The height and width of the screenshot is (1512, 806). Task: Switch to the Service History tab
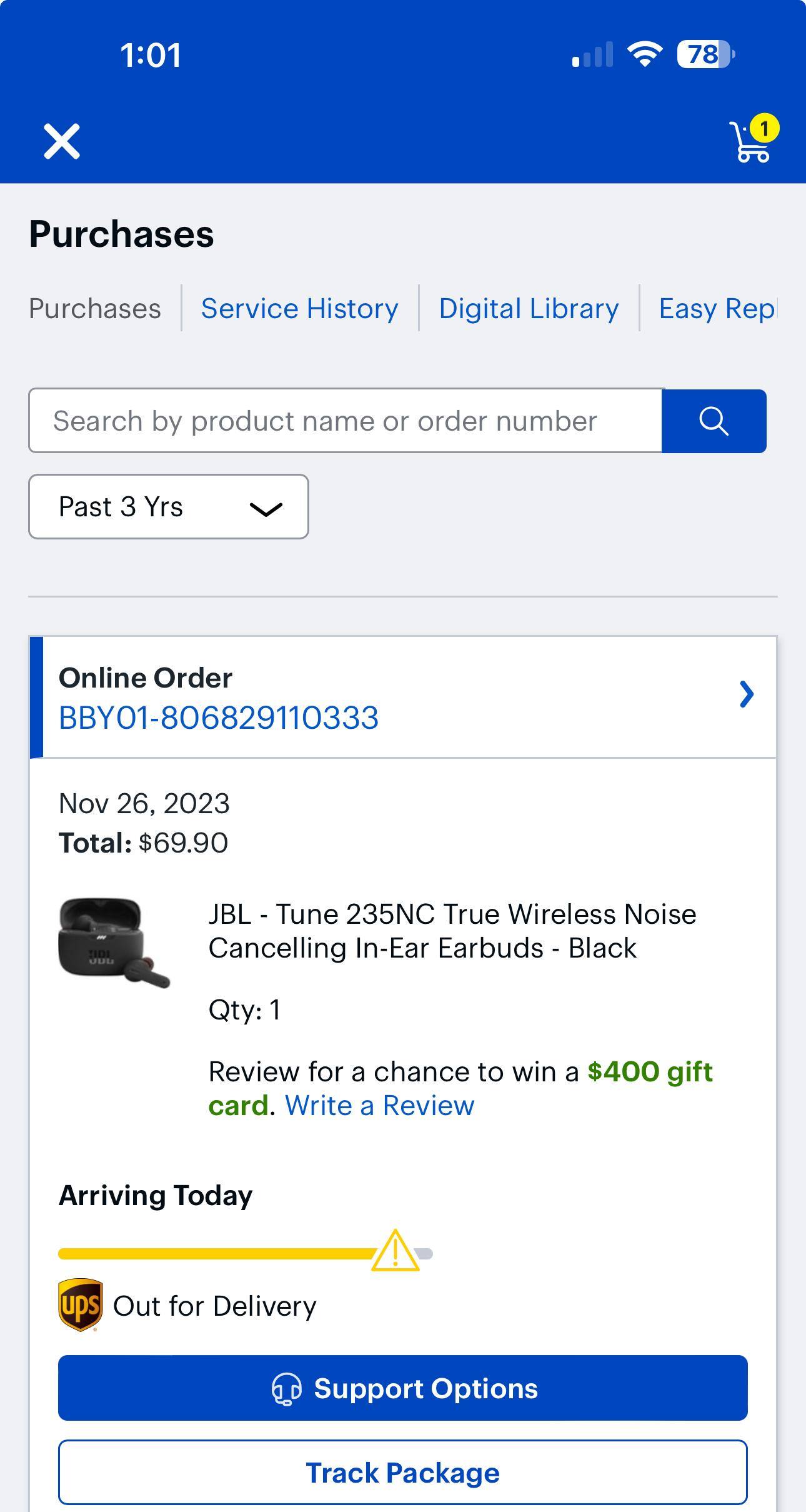click(x=299, y=308)
